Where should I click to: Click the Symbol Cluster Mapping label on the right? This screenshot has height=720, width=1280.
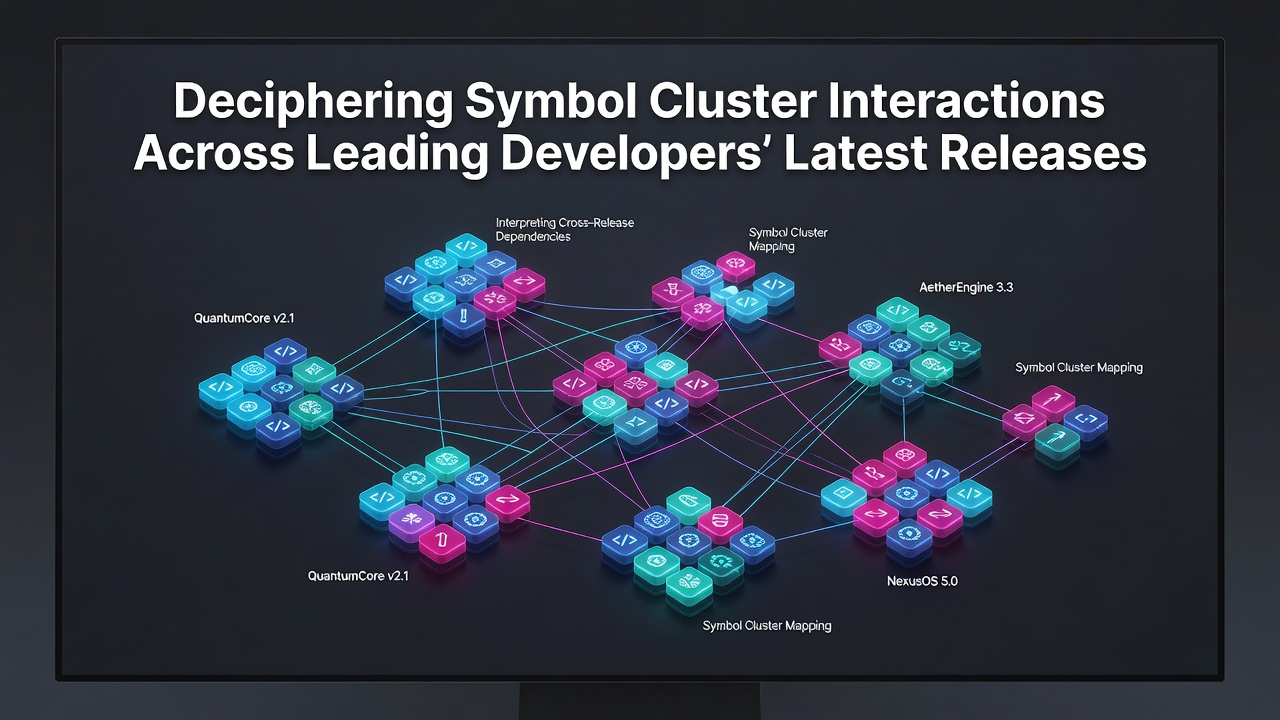coord(1079,368)
